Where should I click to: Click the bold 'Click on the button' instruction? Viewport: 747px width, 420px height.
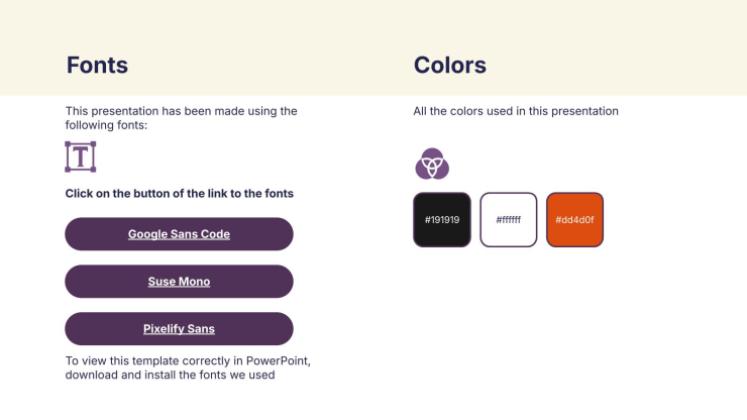179,193
